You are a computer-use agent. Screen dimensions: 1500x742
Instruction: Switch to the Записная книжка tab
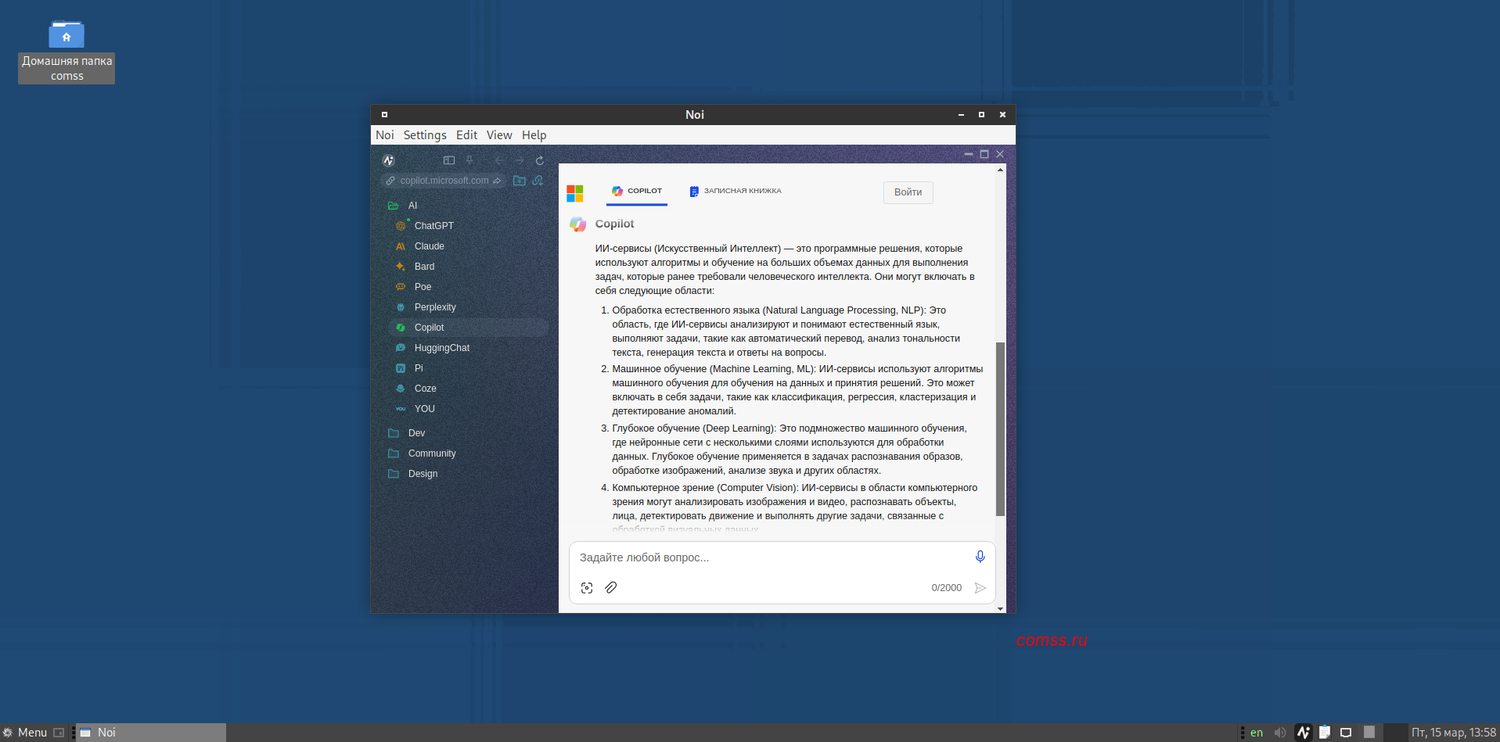point(735,191)
